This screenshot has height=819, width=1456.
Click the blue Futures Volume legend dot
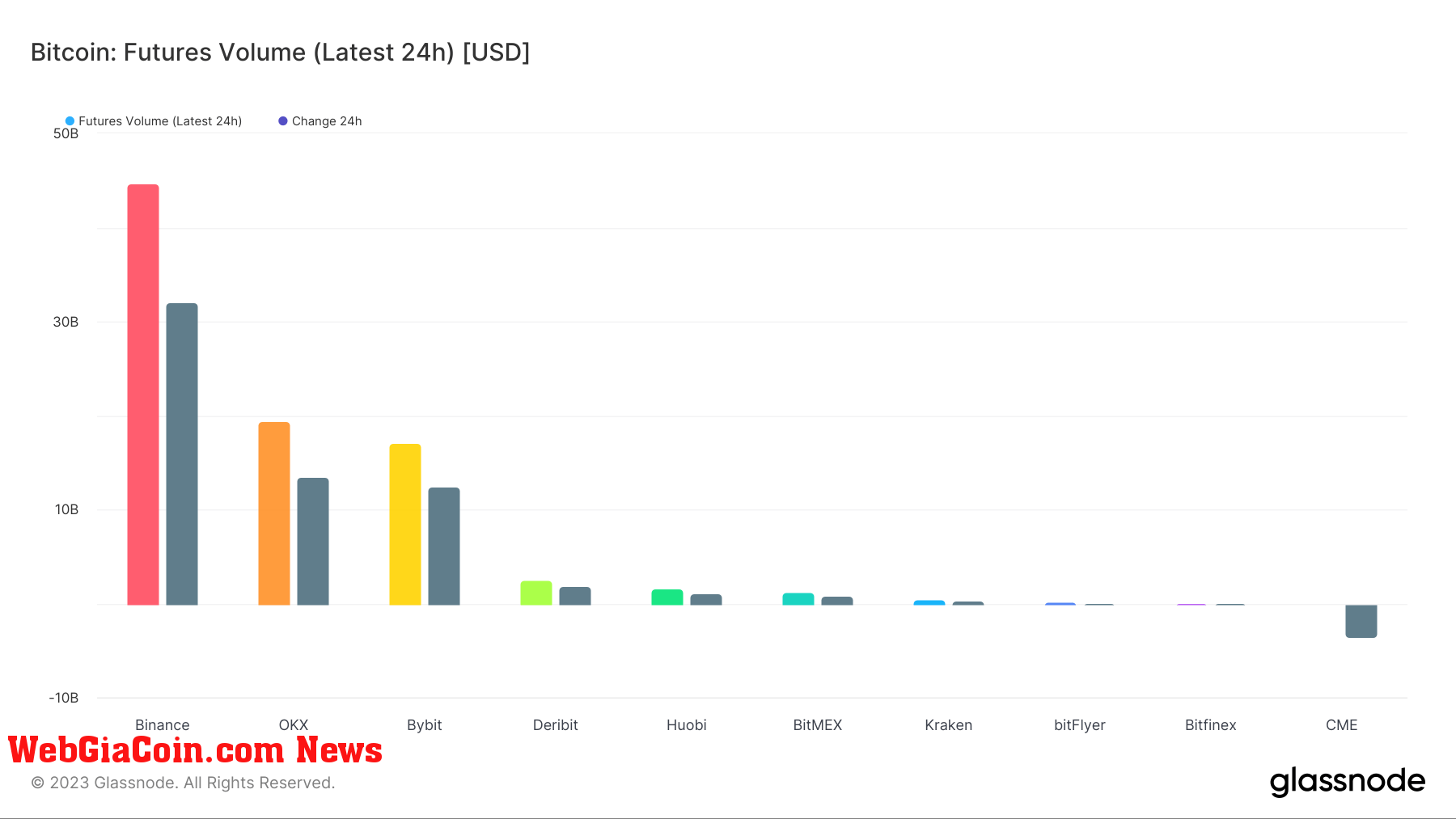70,121
